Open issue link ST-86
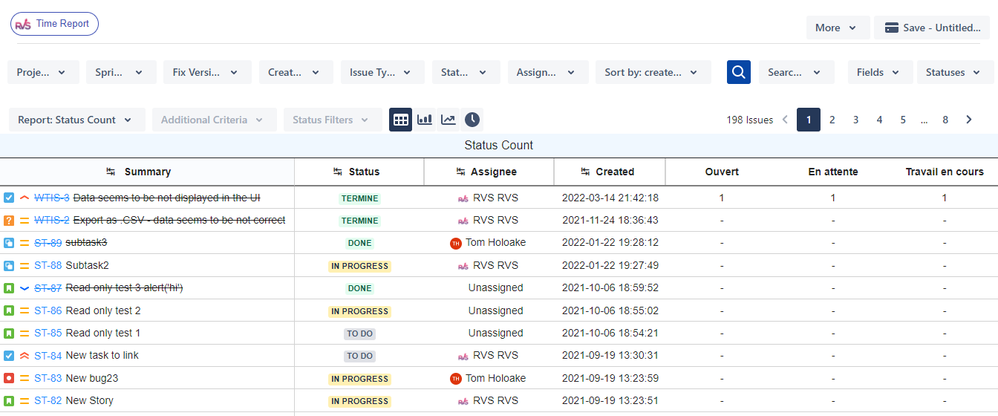Image resolution: width=998 pixels, height=416 pixels. coord(48,310)
